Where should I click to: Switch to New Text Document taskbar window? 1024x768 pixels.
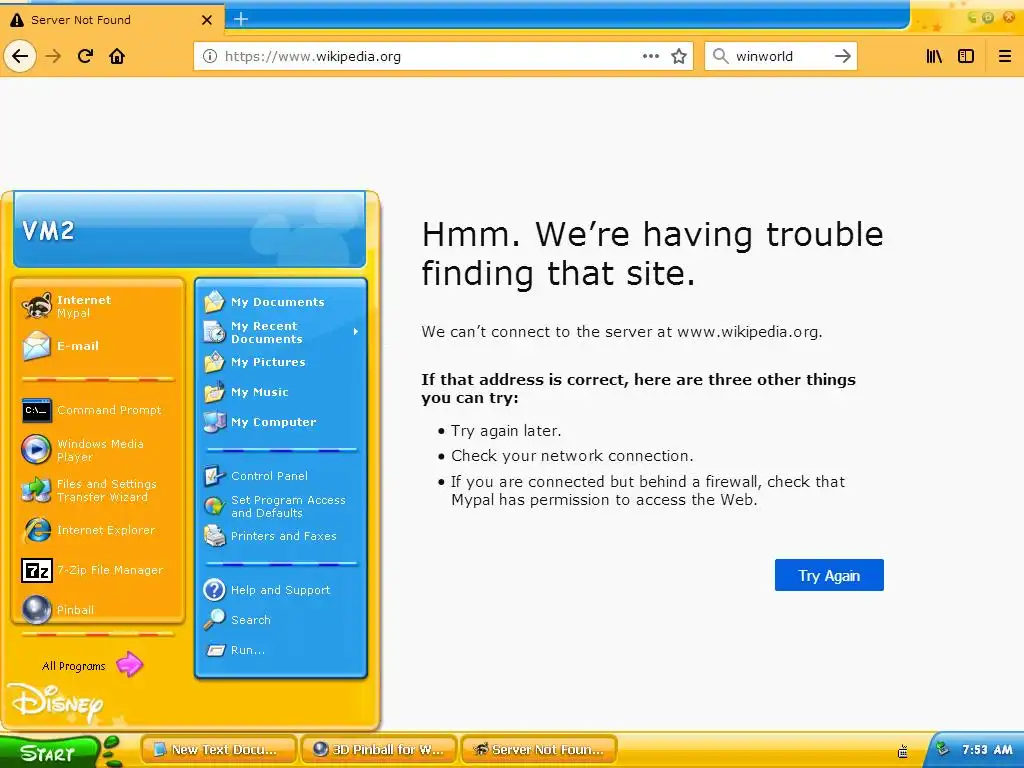point(219,750)
